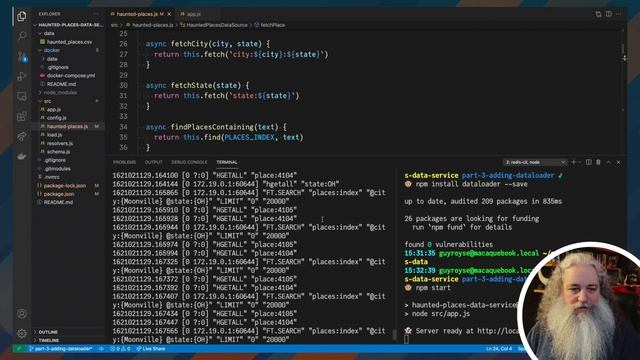Image resolution: width=640 pixels, height=360 pixels.
Task: Open config.js in the explorer
Action: point(56,118)
